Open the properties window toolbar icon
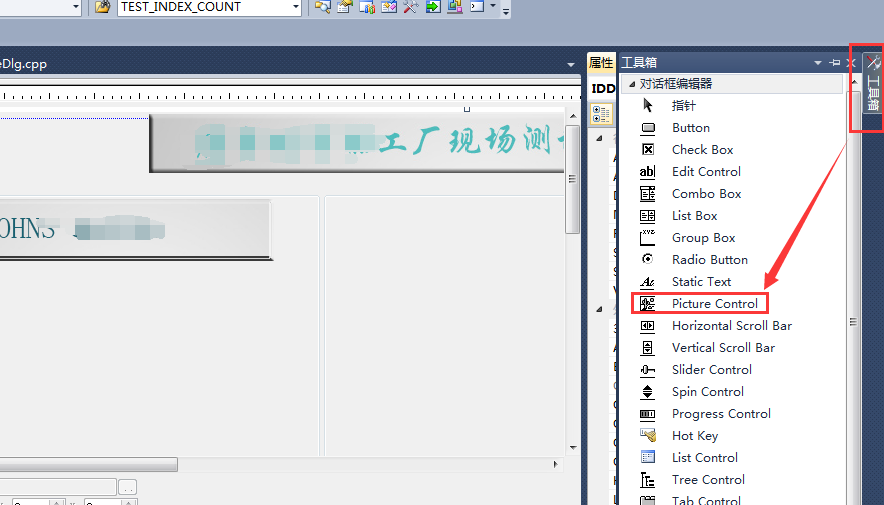Viewport: 884px width, 505px height. pos(344,7)
